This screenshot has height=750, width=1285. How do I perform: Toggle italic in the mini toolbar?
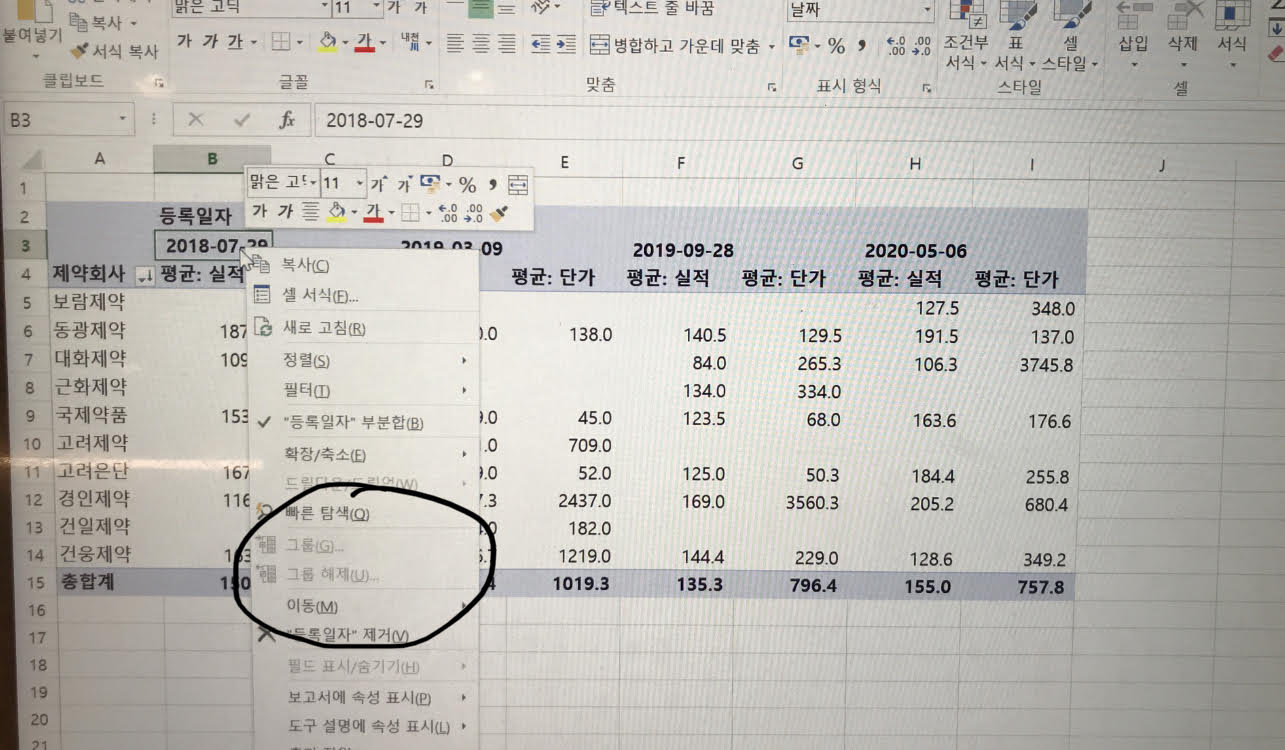click(x=286, y=212)
